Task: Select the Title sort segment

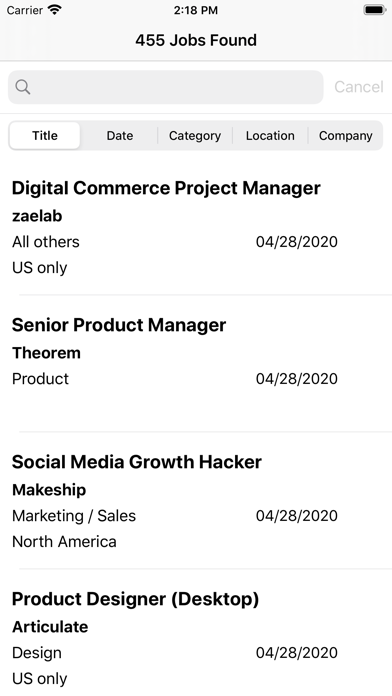Action: coord(45,135)
